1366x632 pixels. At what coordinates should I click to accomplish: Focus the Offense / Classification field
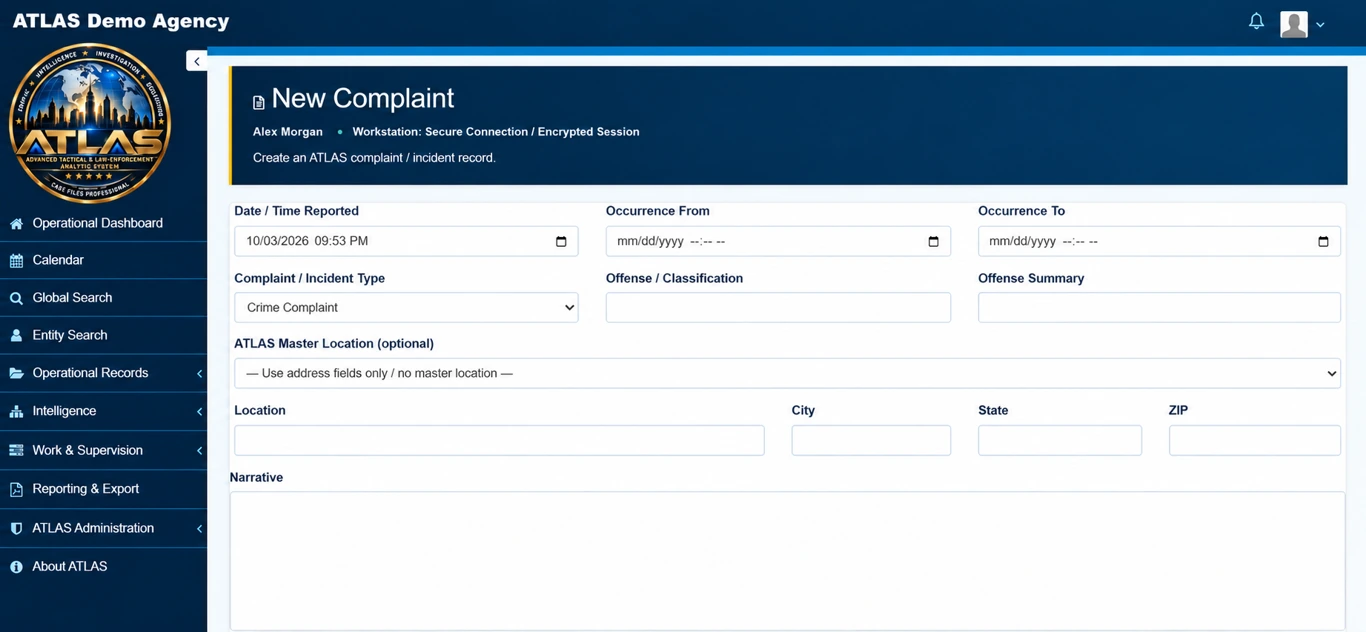(778, 307)
